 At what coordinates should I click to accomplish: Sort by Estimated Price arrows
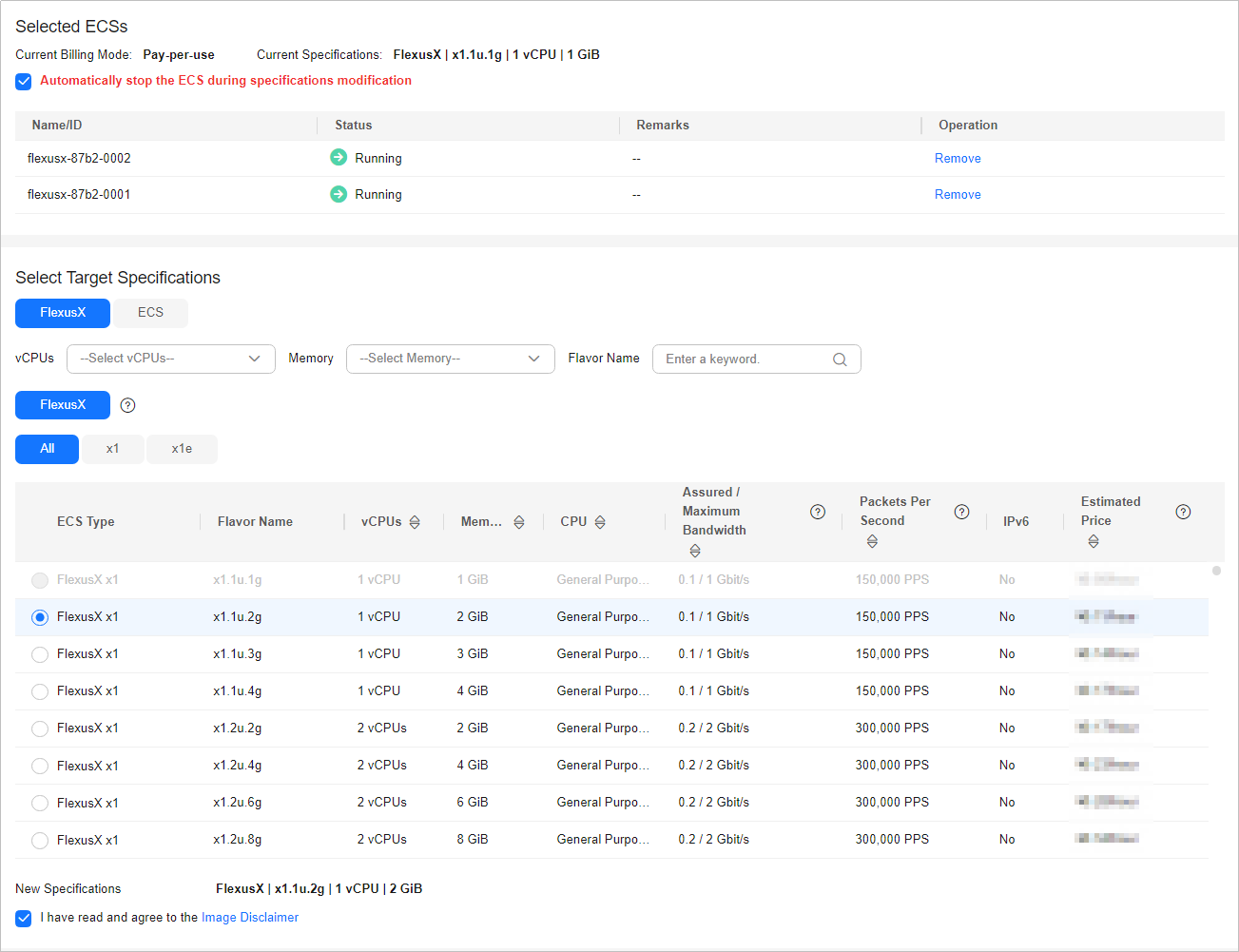coord(1094,541)
